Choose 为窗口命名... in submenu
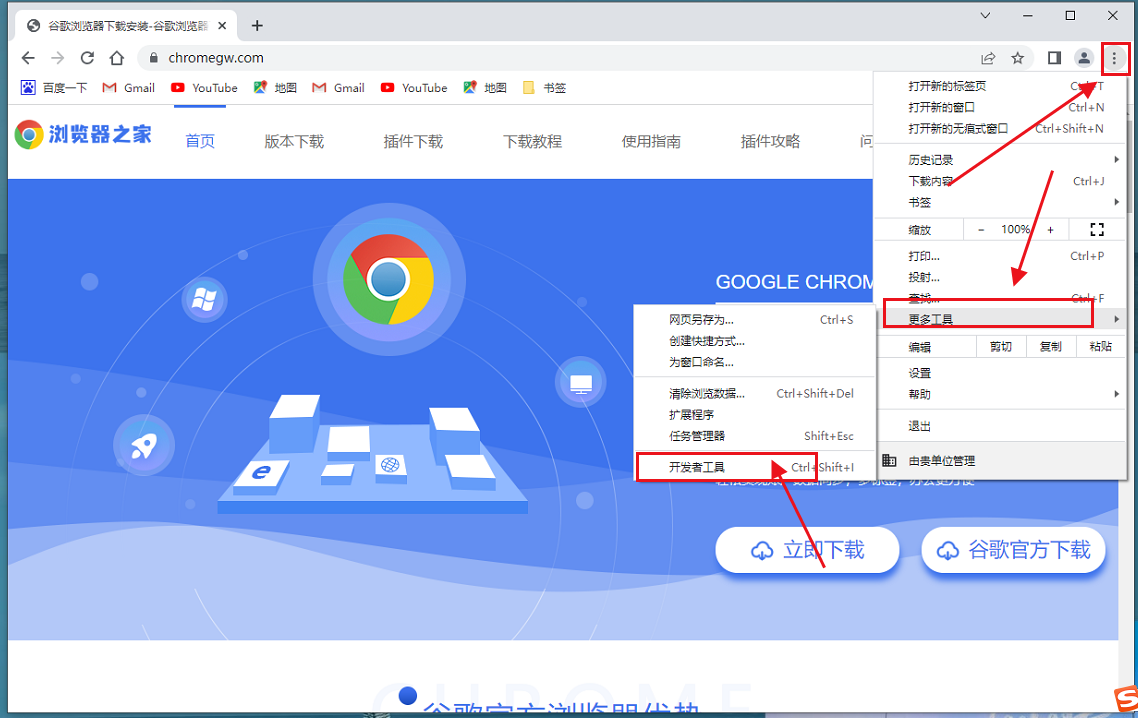Viewport: 1138px width, 718px height. (755, 362)
